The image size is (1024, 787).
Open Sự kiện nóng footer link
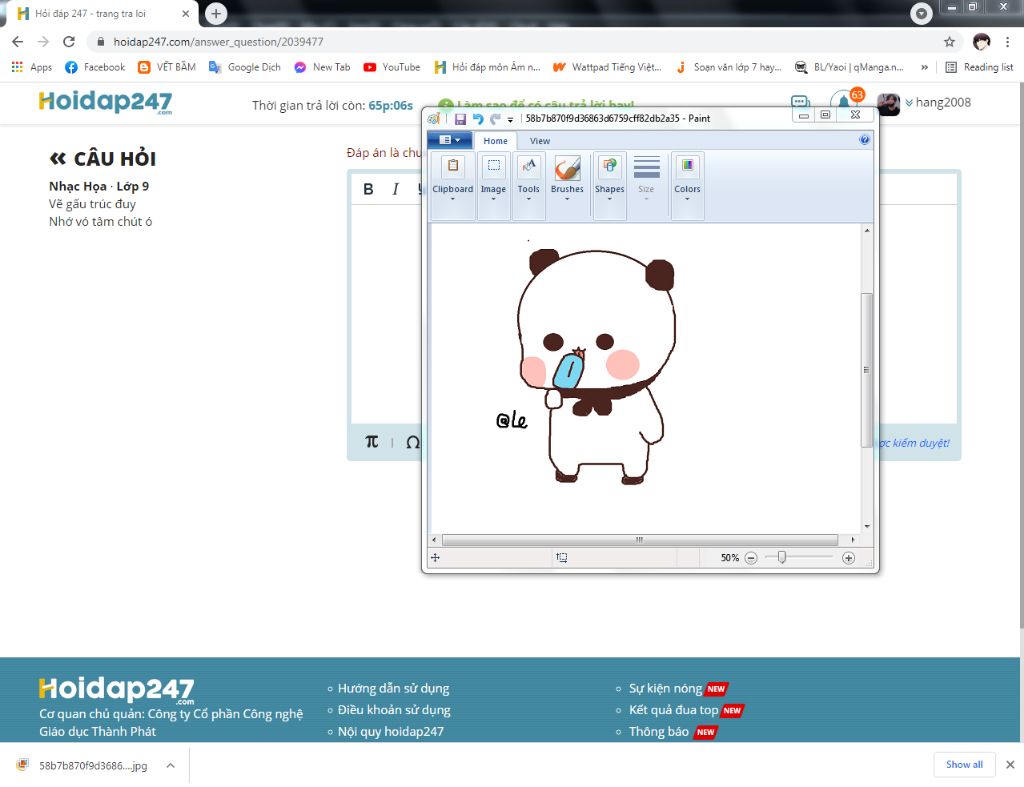pyautogui.click(x=665, y=688)
